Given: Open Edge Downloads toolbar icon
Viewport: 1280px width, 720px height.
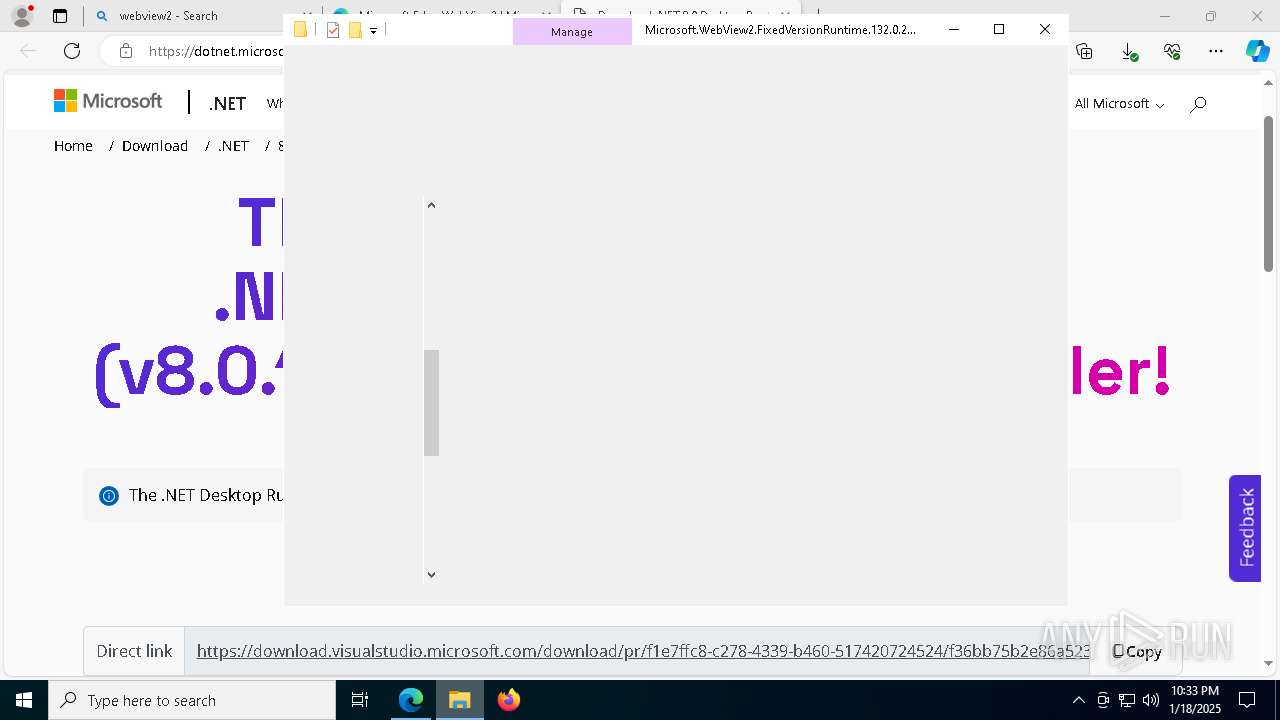Looking at the screenshot, I should (1129, 51).
